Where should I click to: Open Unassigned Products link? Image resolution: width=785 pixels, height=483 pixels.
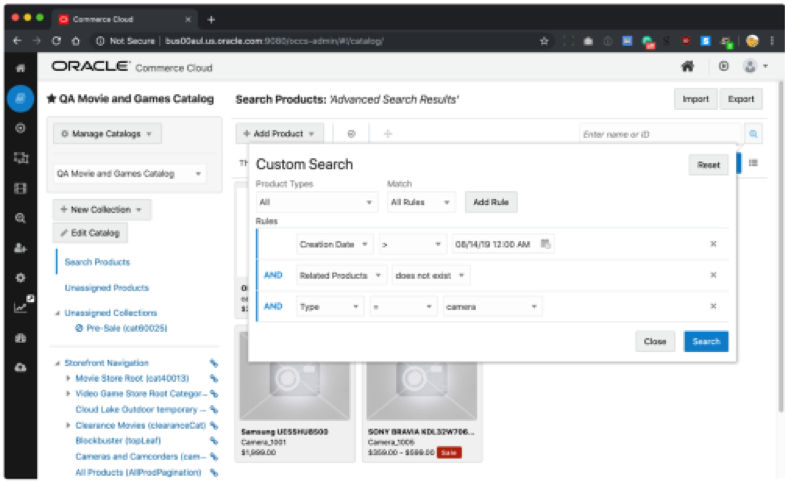pyautogui.click(x=106, y=288)
